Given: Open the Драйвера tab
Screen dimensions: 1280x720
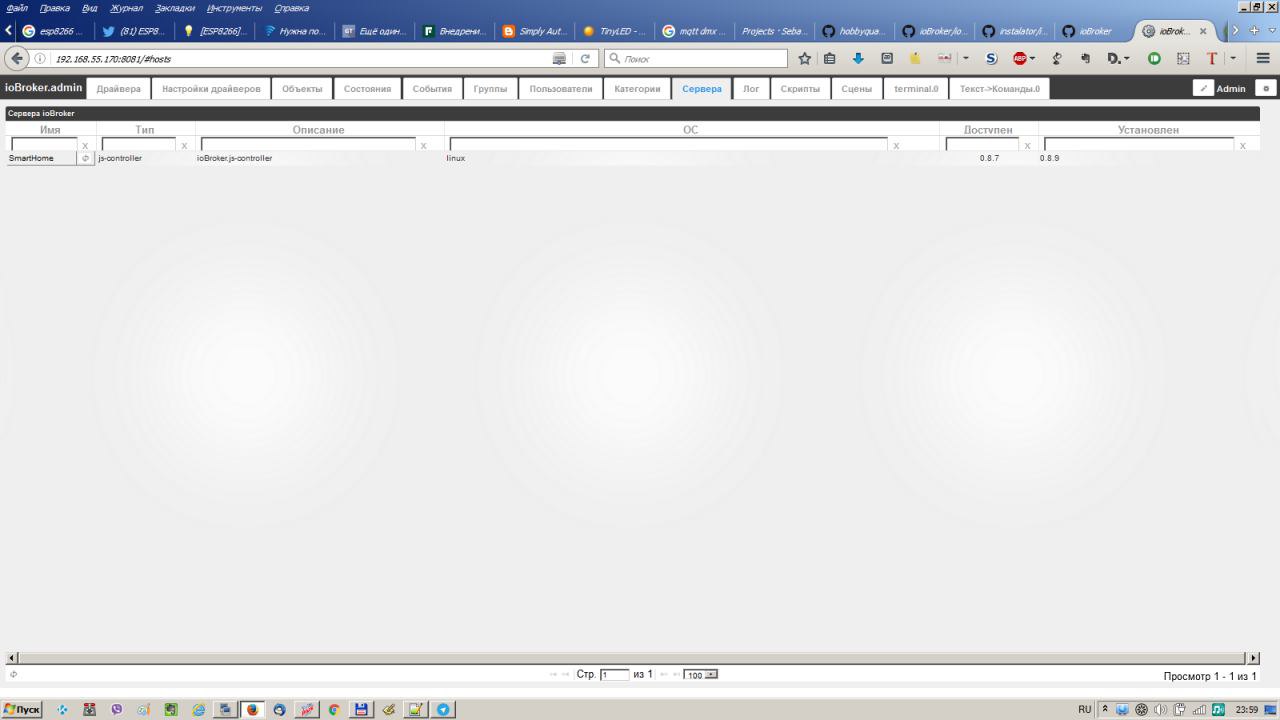Looking at the screenshot, I should pyautogui.click(x=119, y=89).
